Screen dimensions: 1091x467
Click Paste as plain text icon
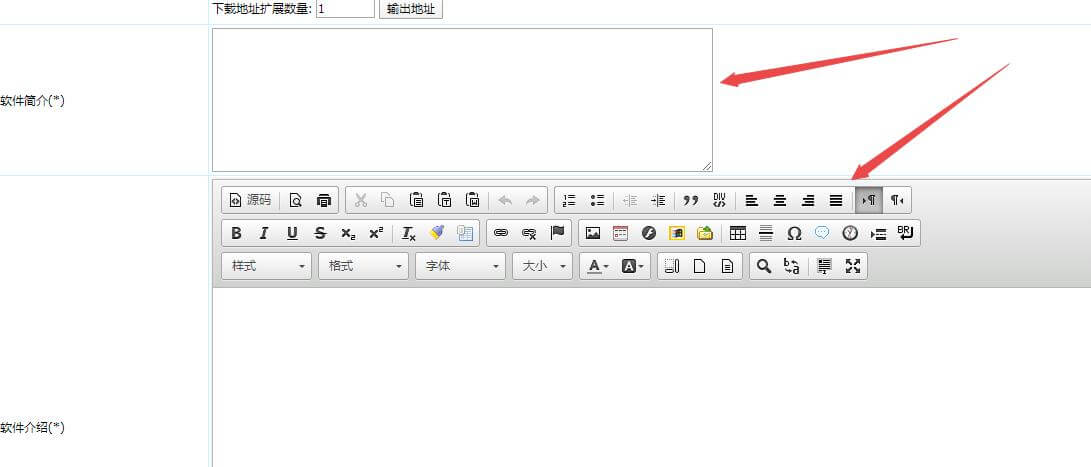445,200
